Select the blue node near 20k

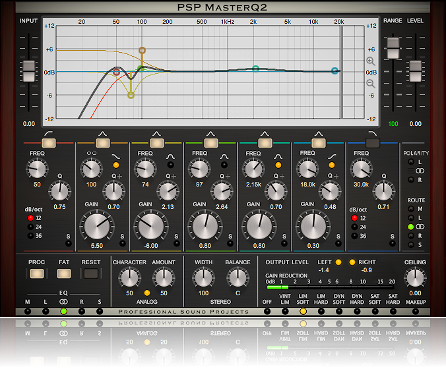[335, 71]
